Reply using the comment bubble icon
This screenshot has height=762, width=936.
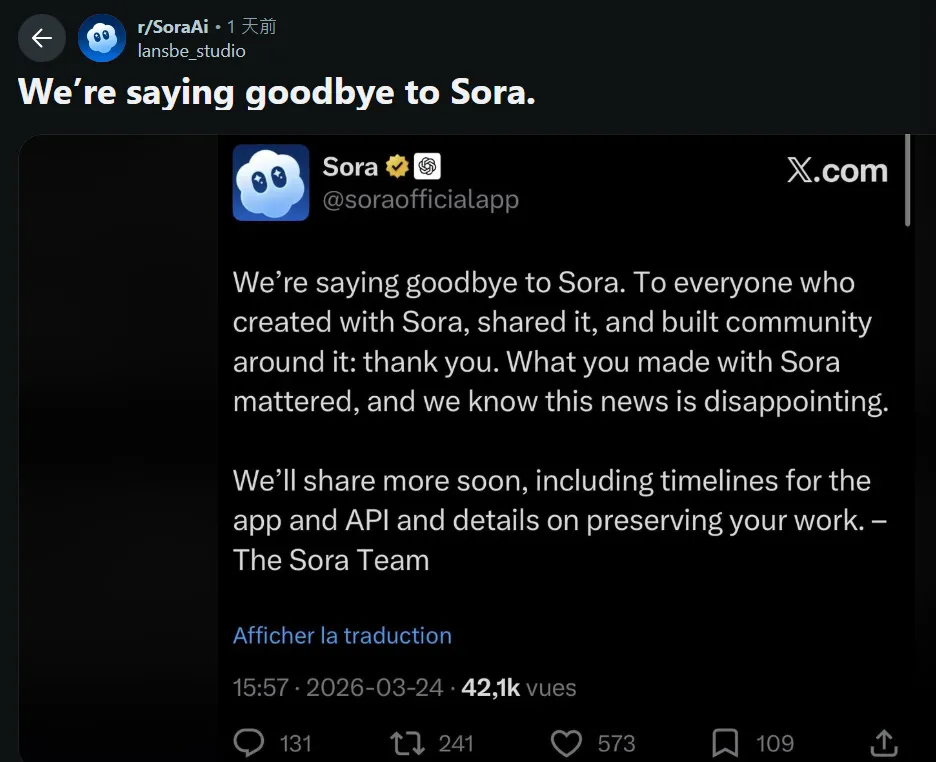(x=248, y=742)
